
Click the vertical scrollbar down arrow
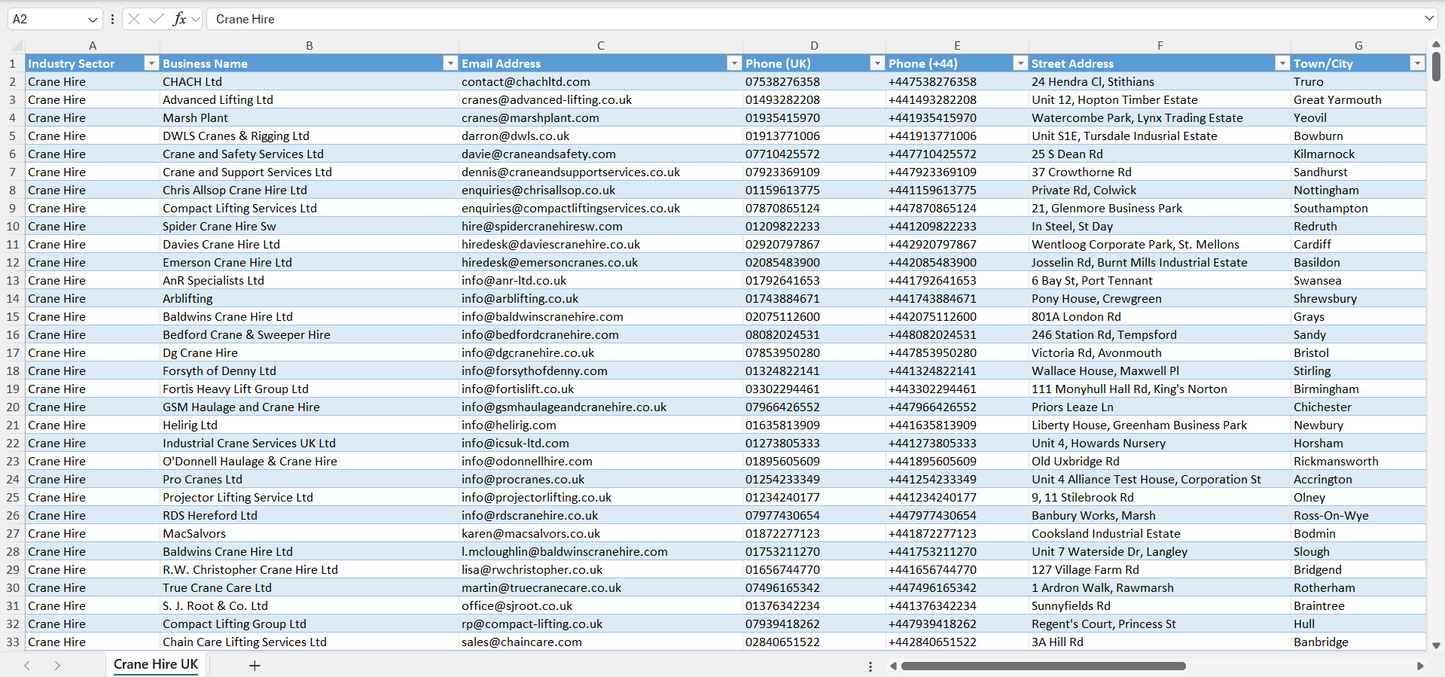coord(1437,646)
